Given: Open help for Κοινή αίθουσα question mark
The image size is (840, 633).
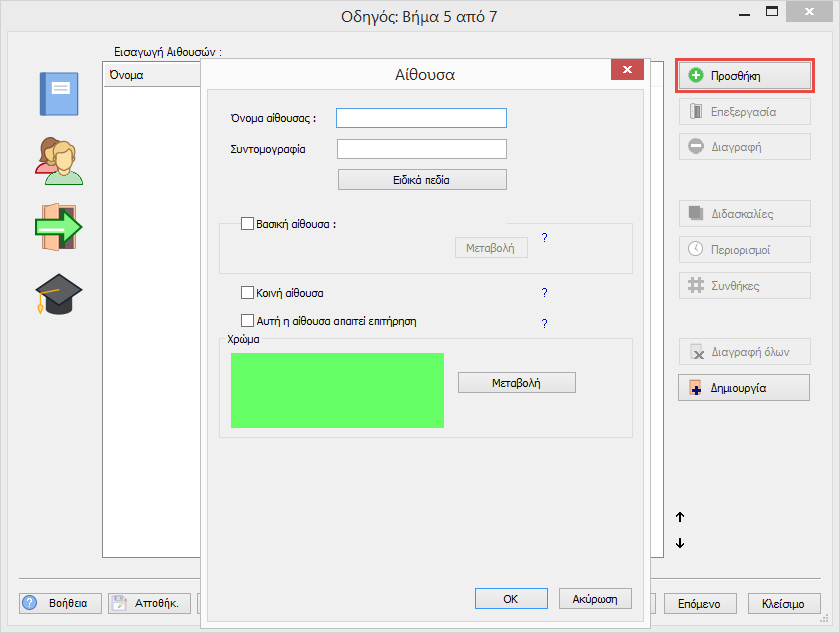Looking at the screenshot, I should click(x=545, y=293).
